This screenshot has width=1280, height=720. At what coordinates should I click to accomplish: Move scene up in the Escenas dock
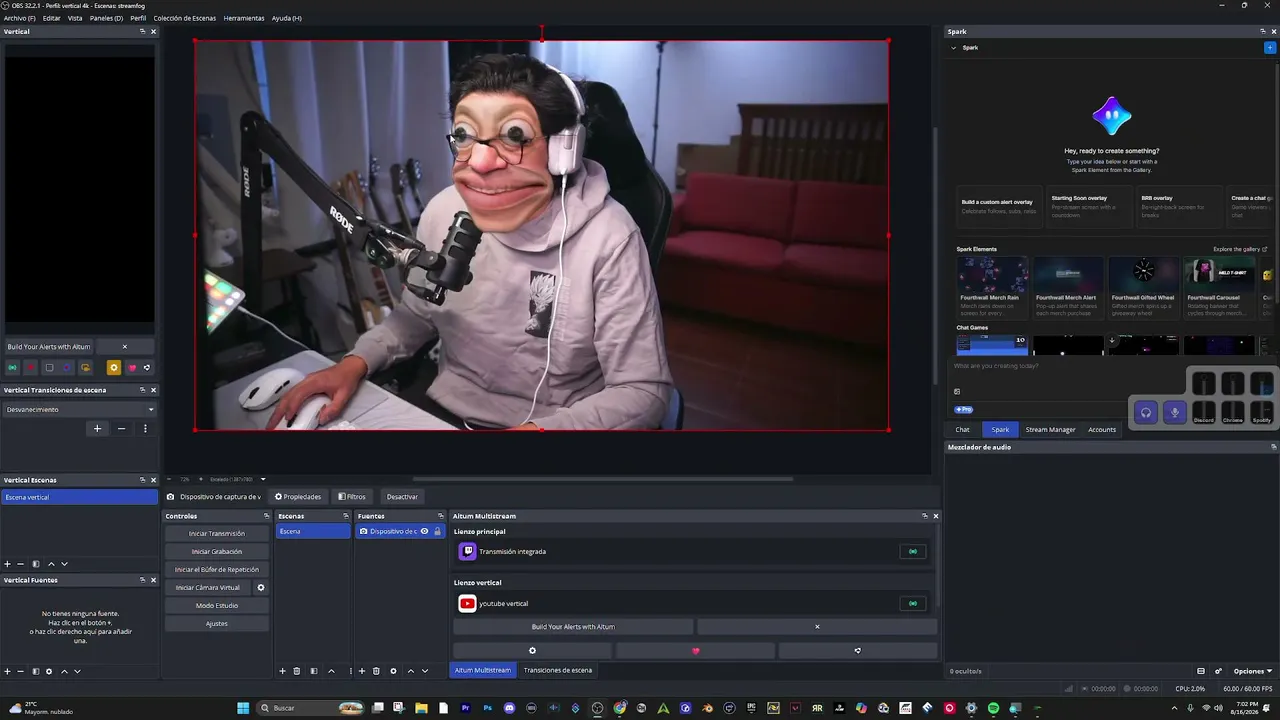click(x=331, y=671)
